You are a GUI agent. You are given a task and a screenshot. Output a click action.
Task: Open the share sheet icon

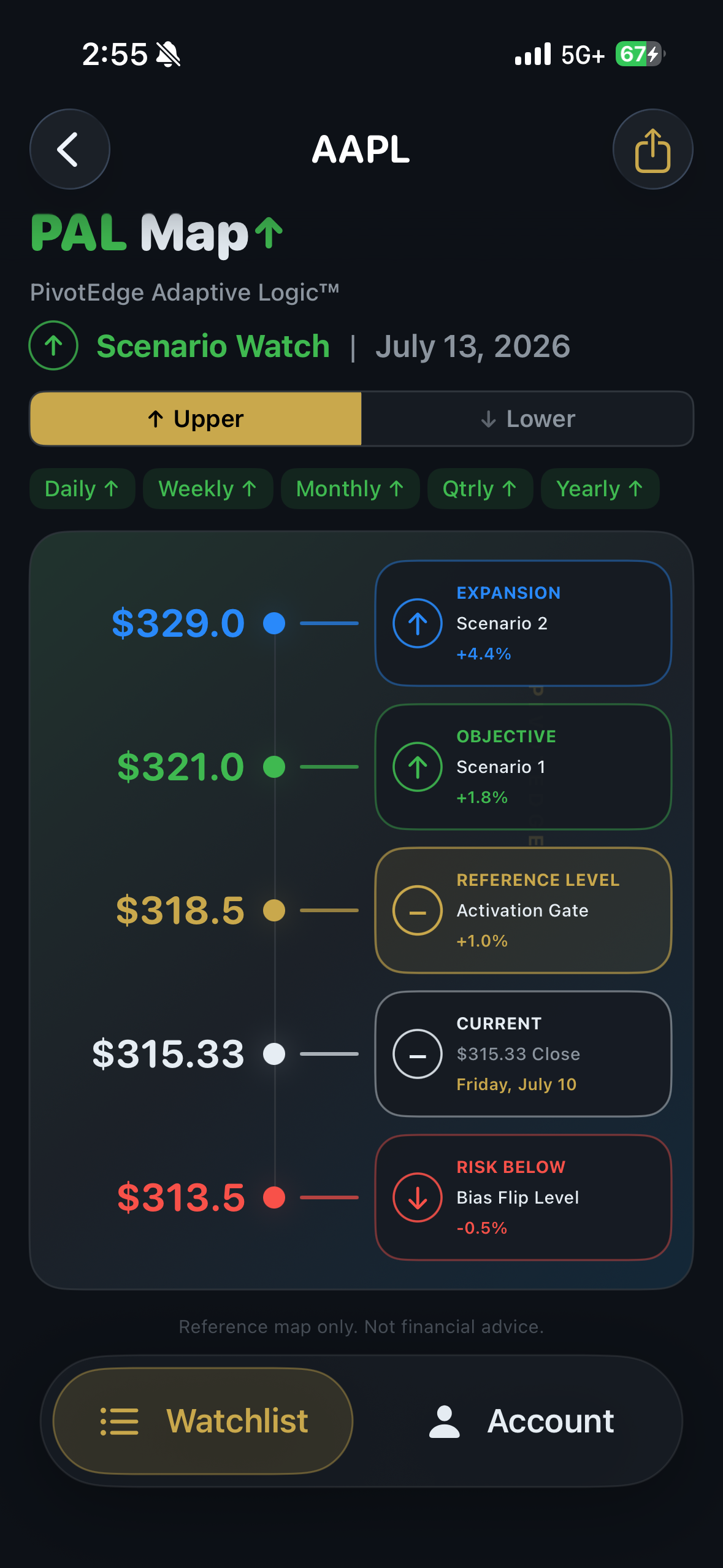(x=652, y=149)
